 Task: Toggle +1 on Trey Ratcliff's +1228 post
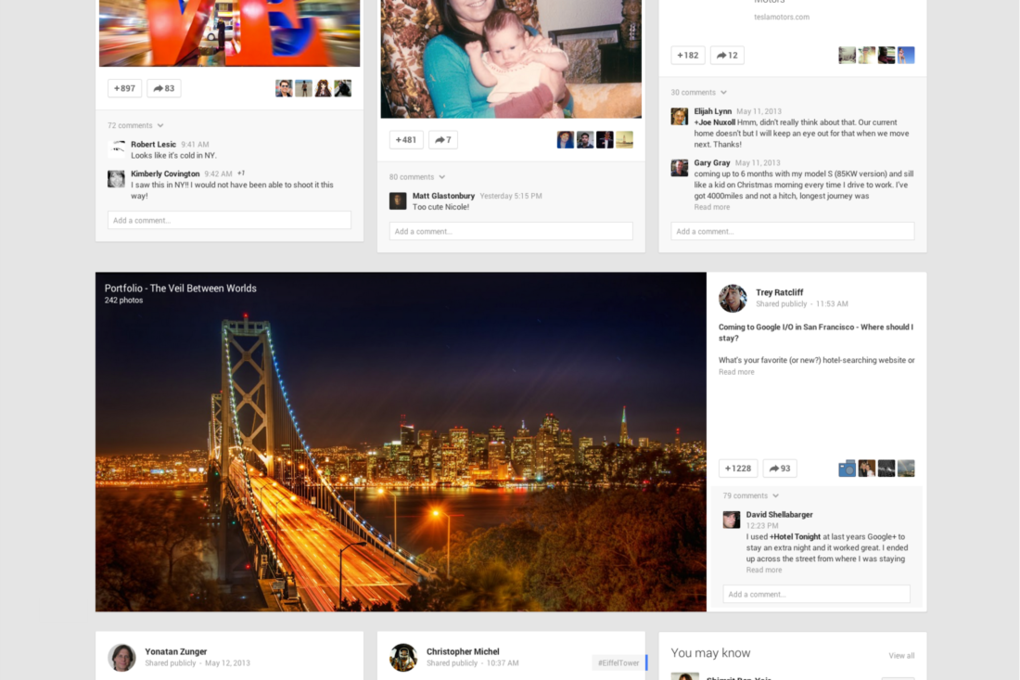click(x=738, y=468)
